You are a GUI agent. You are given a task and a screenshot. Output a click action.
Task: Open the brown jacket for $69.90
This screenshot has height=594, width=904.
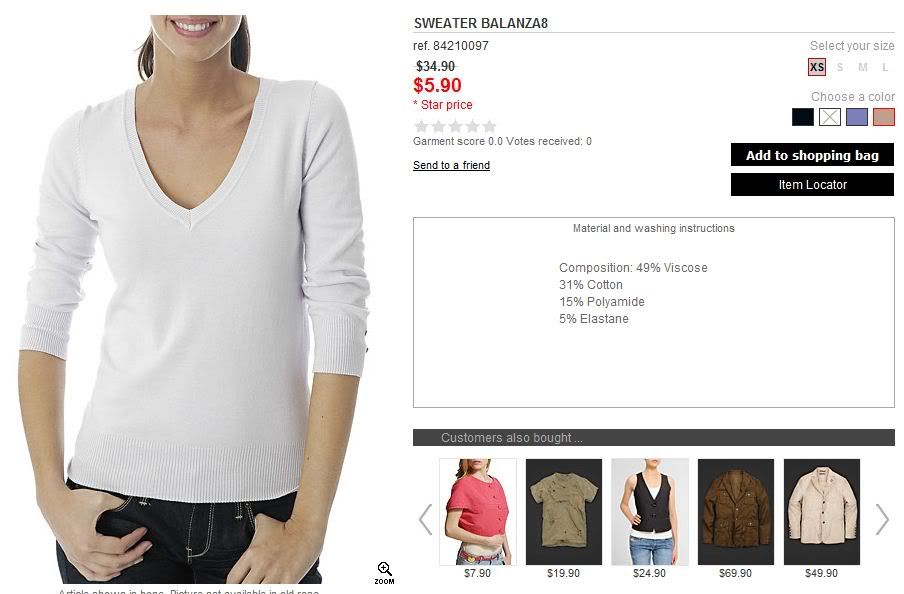(x=736, y=512)
